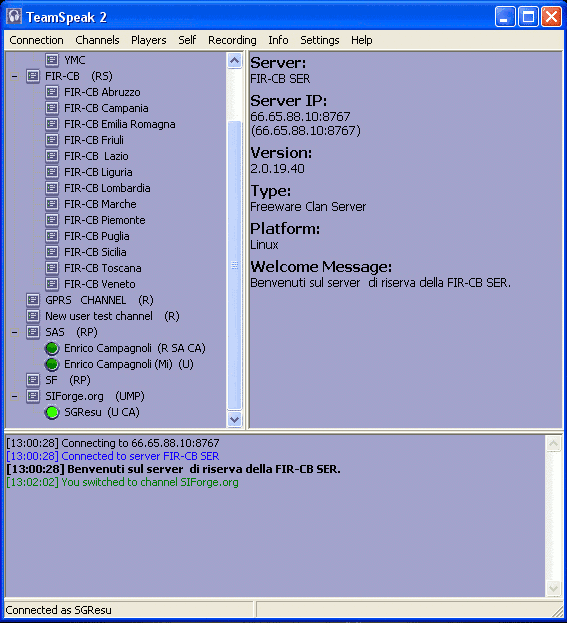Click 'You switched to channel SIForge.org' log line
This screenshot has width=567, height=623.
click(122, 482)
